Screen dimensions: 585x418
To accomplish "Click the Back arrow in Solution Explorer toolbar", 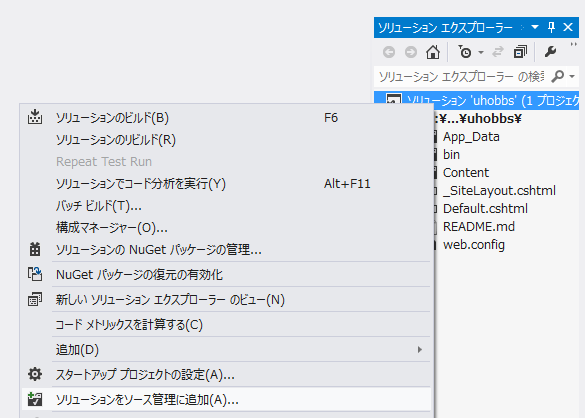I will pyautogui.click(x=389, y=52).
